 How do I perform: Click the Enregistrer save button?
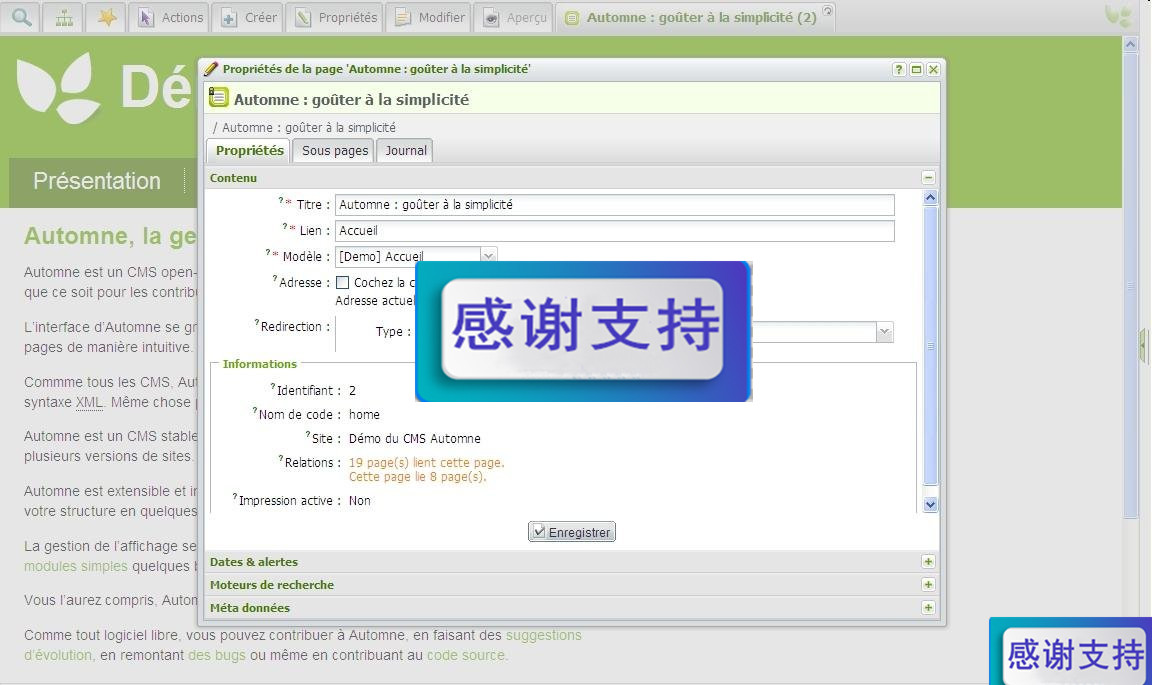pos(572,531)
